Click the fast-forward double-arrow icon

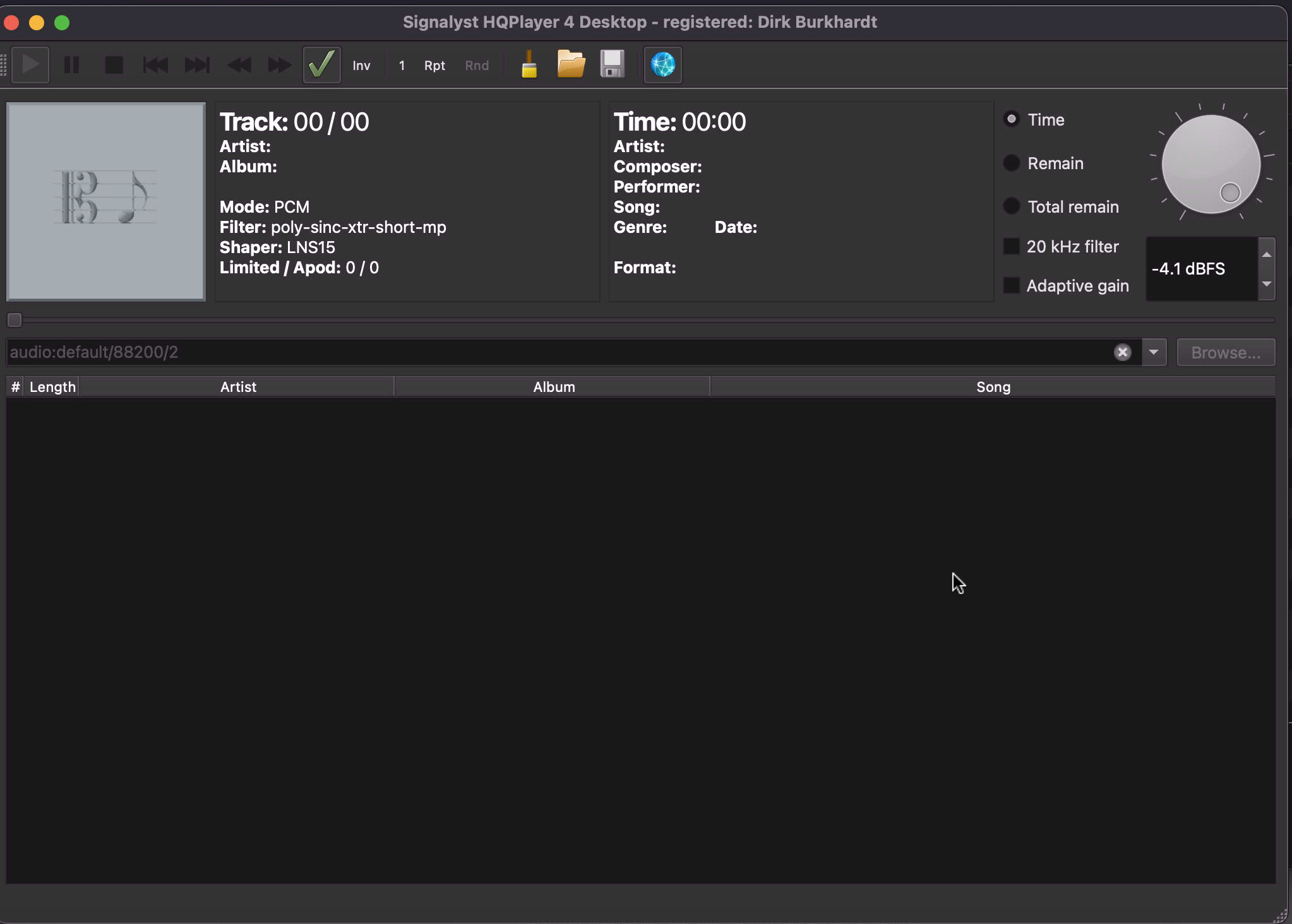tap(280, 65)
